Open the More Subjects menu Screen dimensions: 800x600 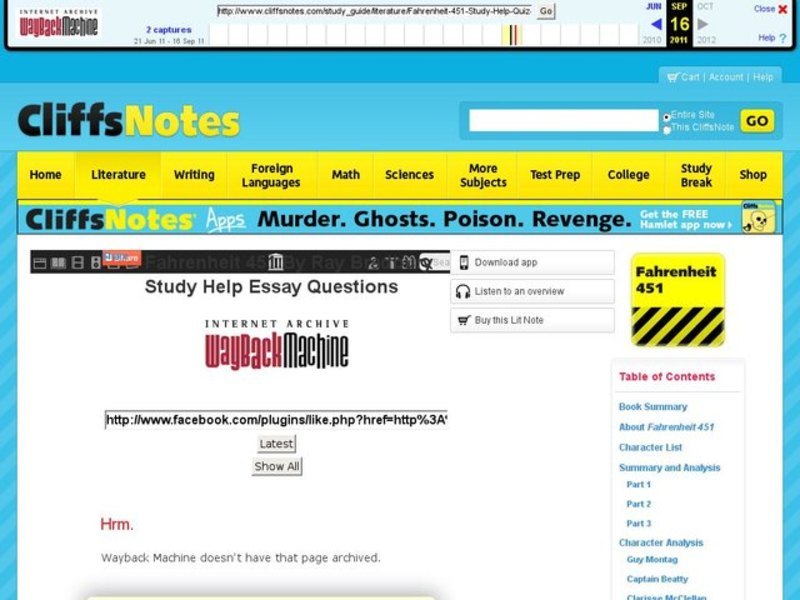click(482, 173)
